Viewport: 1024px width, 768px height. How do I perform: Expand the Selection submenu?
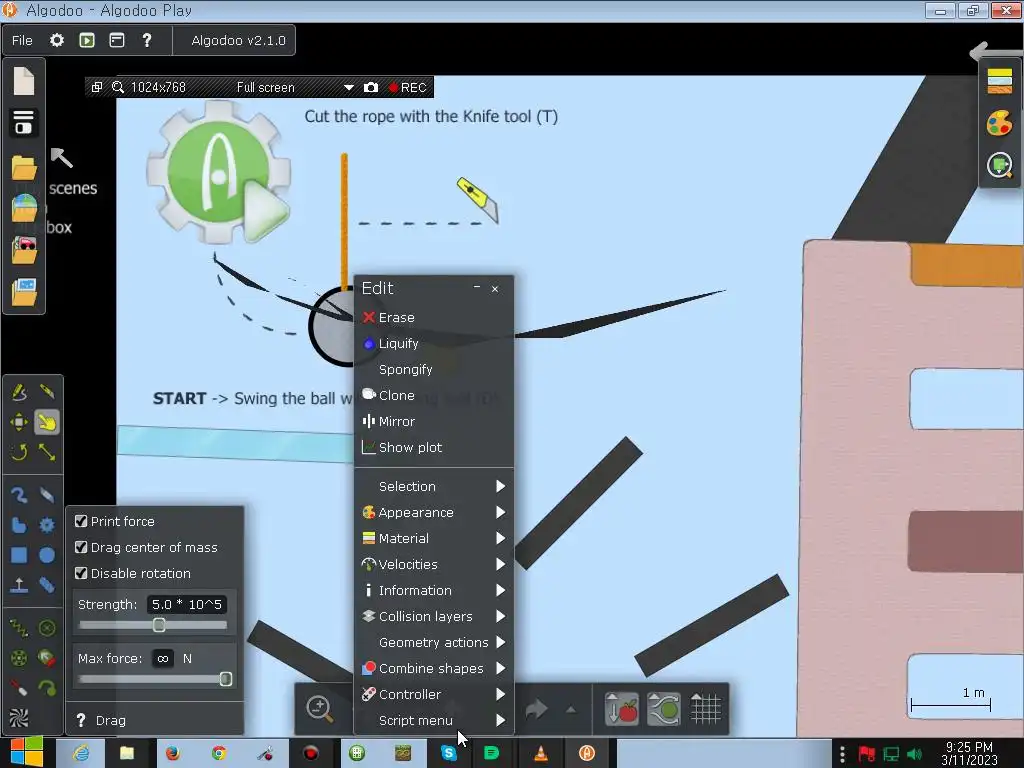pyautogui.click(x=434, y=487)
